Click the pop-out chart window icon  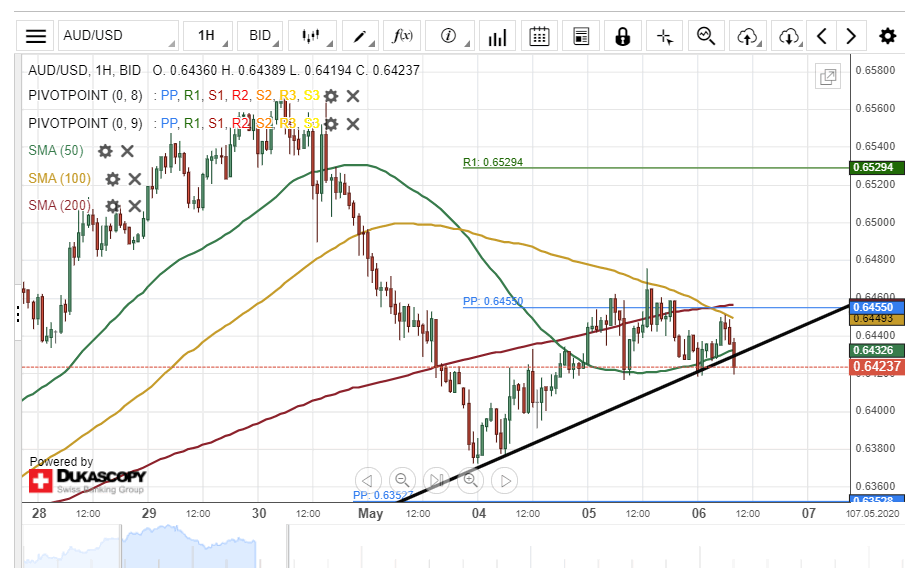click(x=828, y=76)
